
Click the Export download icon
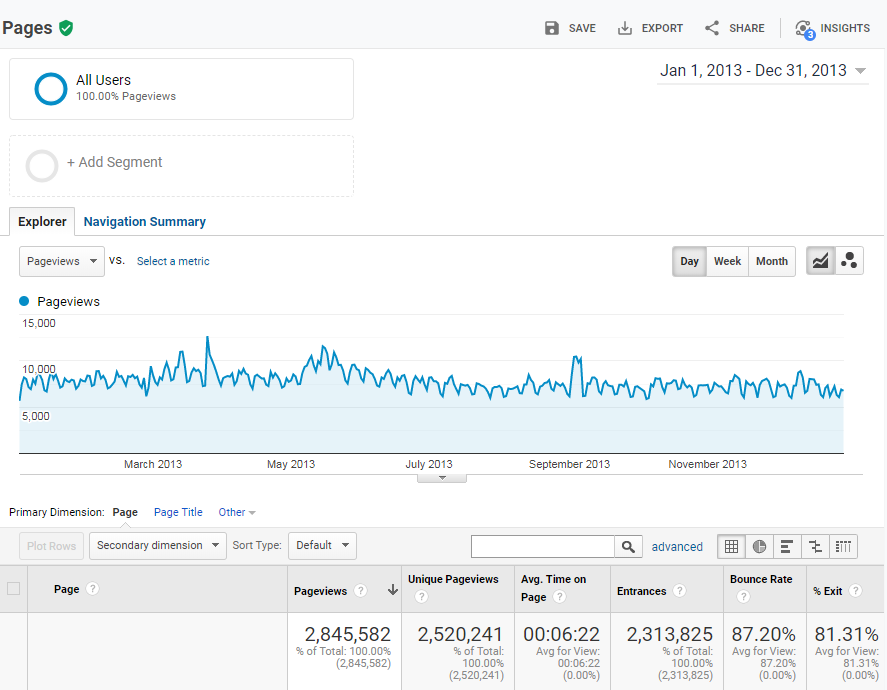point(625,28)
